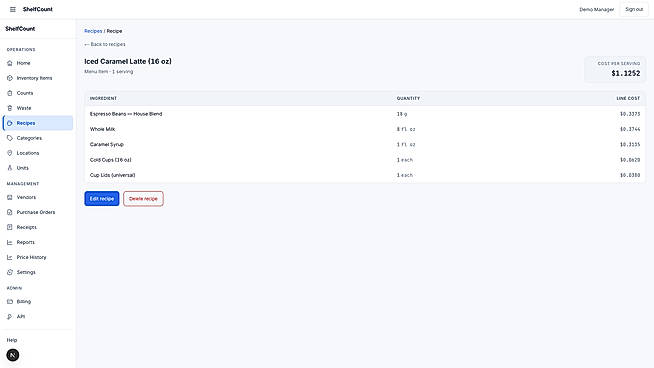Open Inventory Items page
The height and width of the screenshot is (368, 654).
[38, 78]
